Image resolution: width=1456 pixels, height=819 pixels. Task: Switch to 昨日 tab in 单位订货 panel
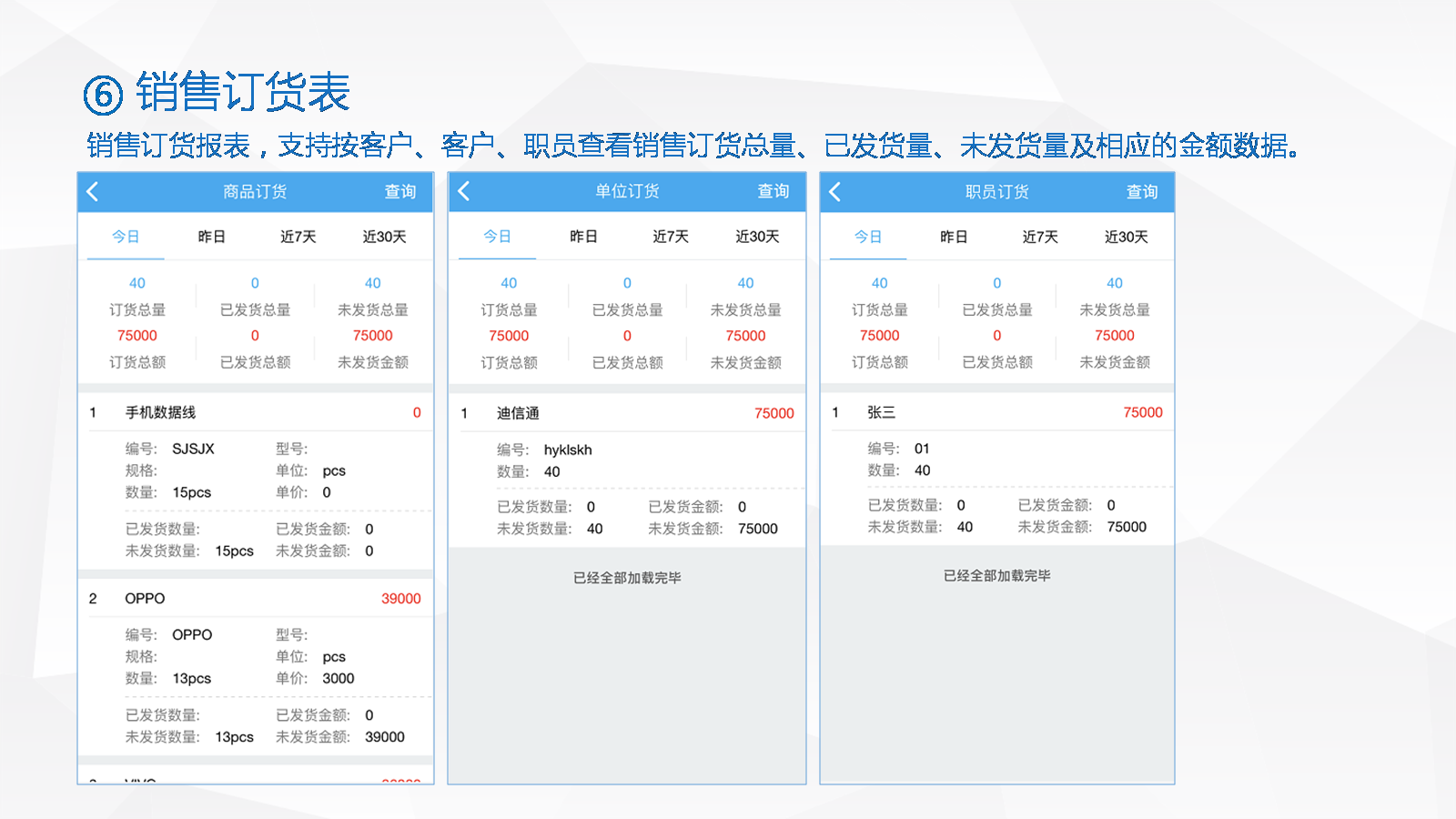[583, 237]
